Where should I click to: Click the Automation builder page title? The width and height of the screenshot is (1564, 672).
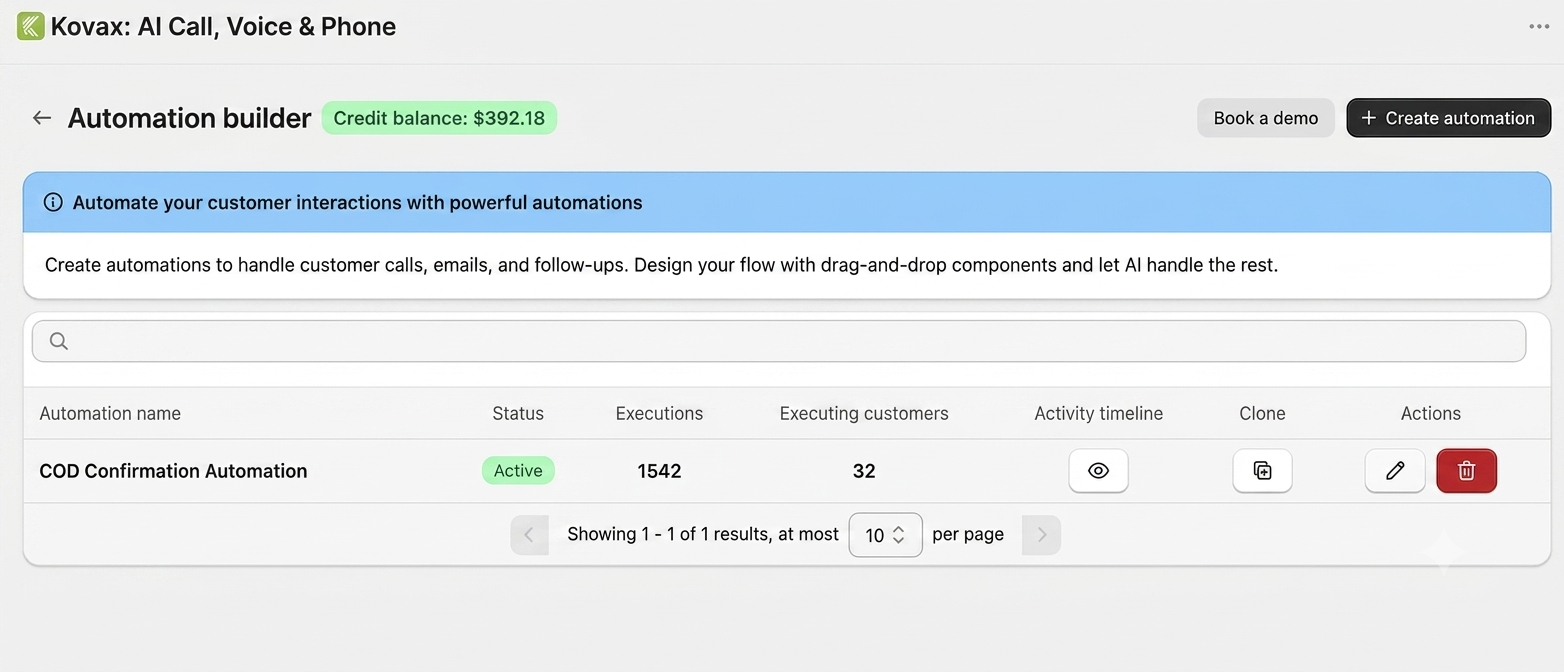point(189,118)
